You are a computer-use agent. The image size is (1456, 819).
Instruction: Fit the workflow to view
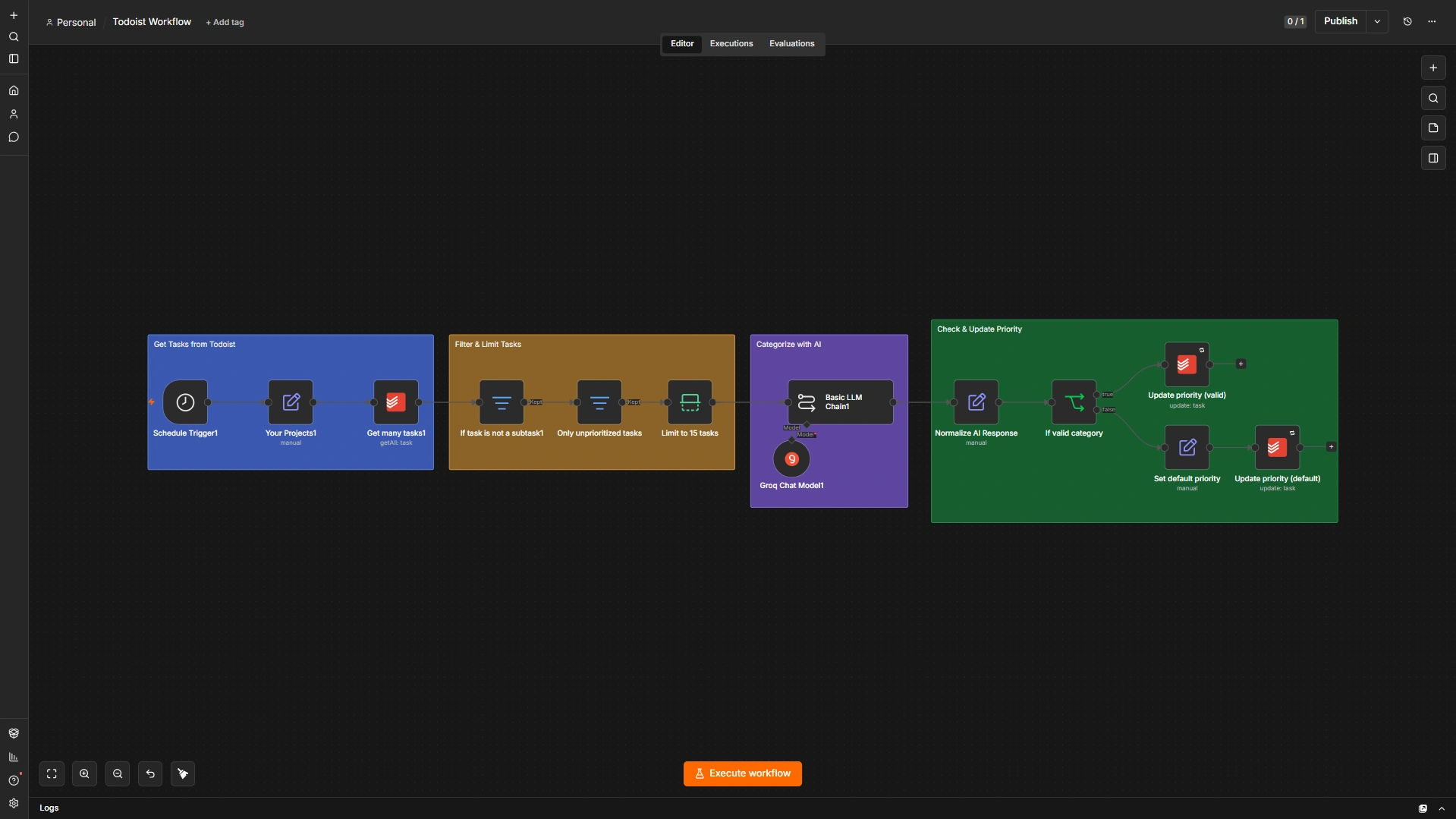point(52,773)
